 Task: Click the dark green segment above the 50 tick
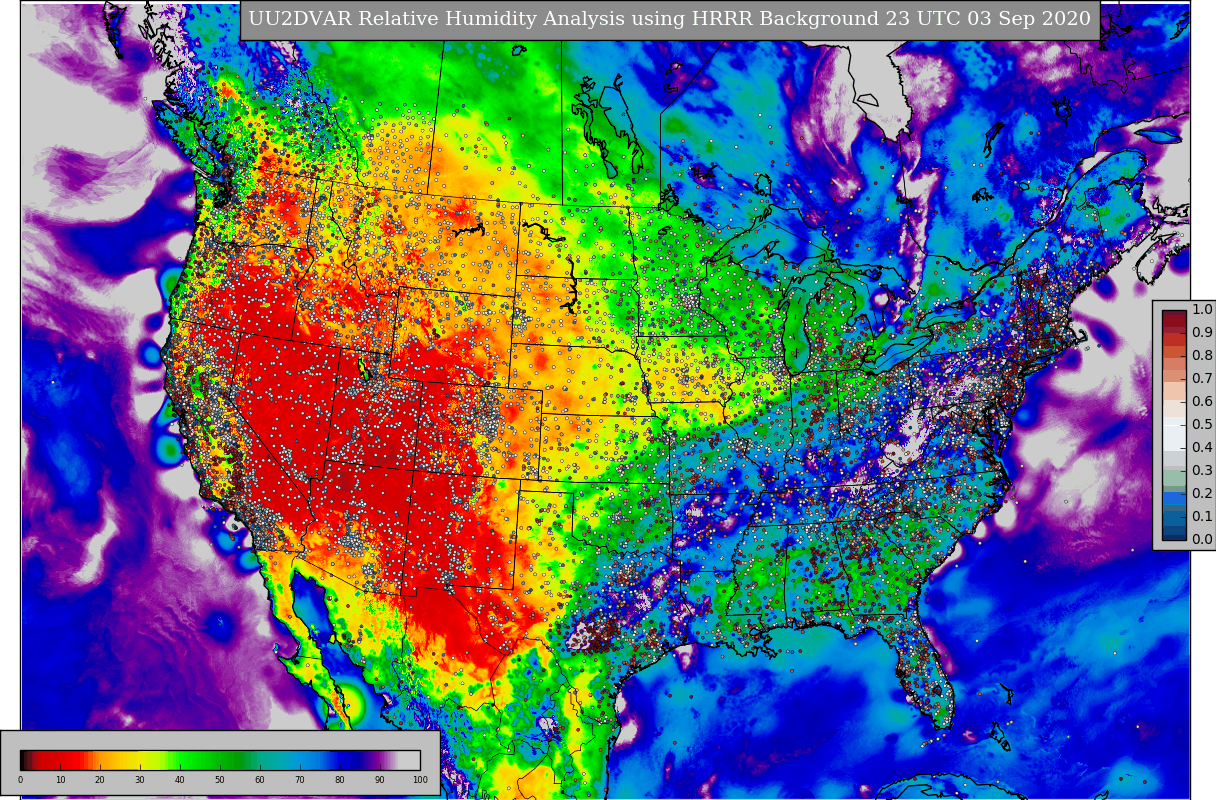point(222,760)
